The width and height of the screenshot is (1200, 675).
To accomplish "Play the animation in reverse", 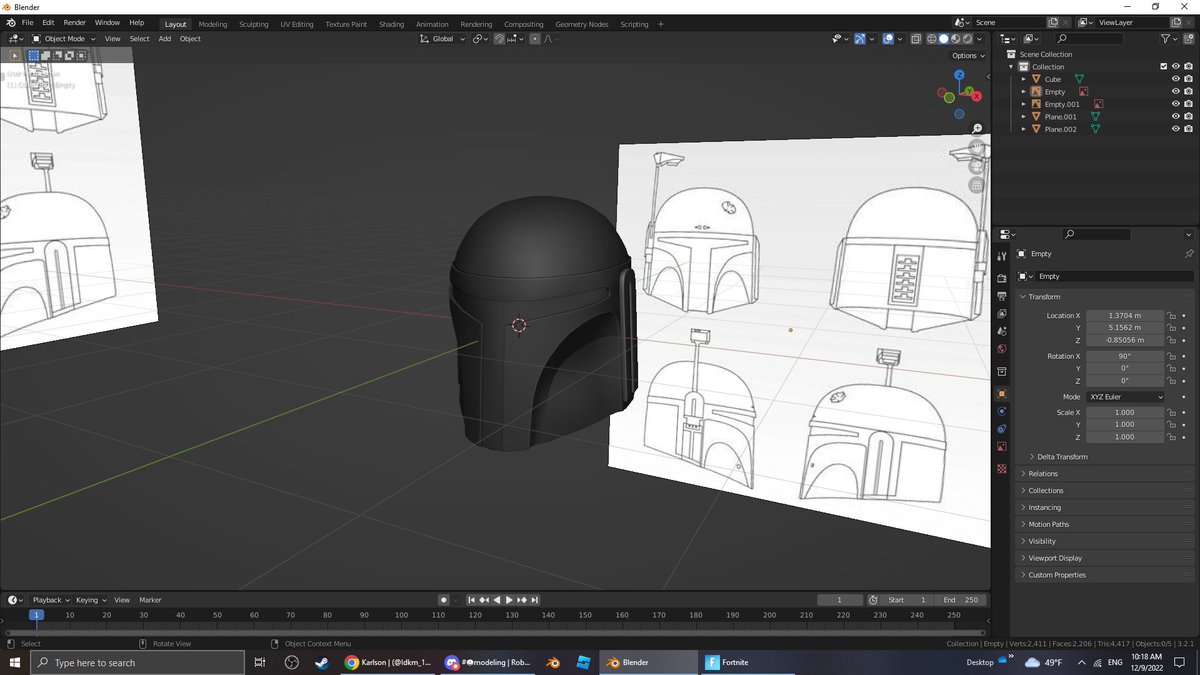I will tap(498, 600).
